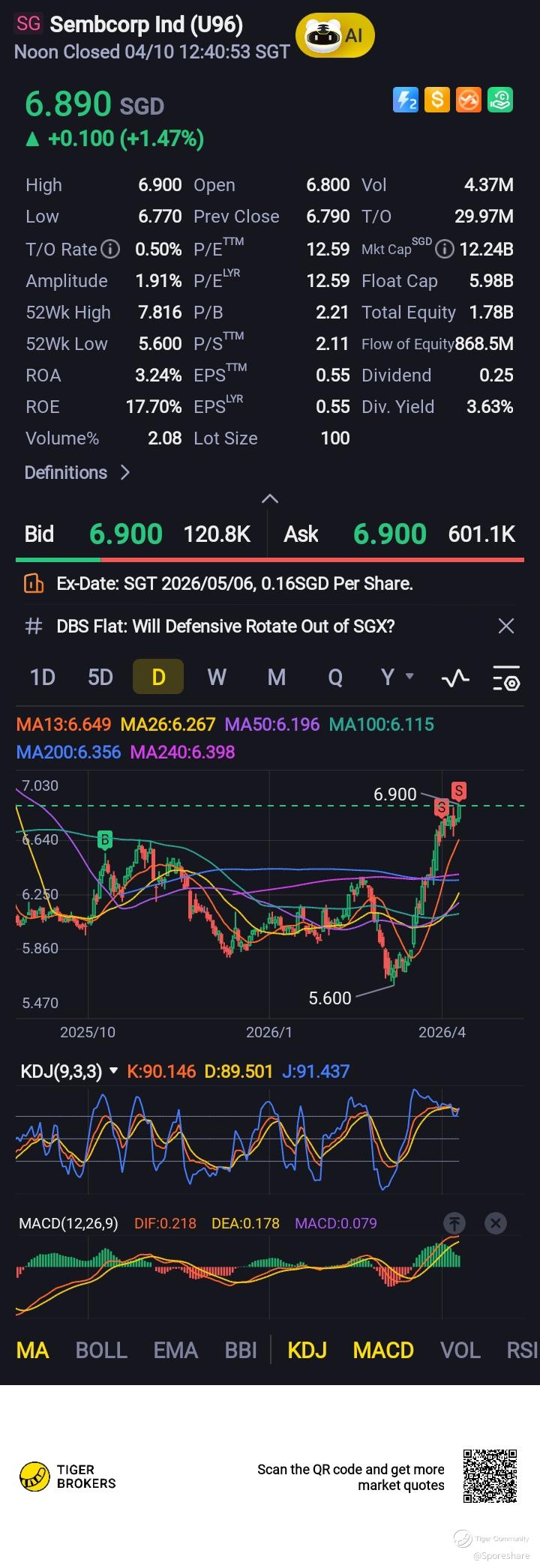
Task: Remove the MACD indicator panel
Action: pos(495,1223)
